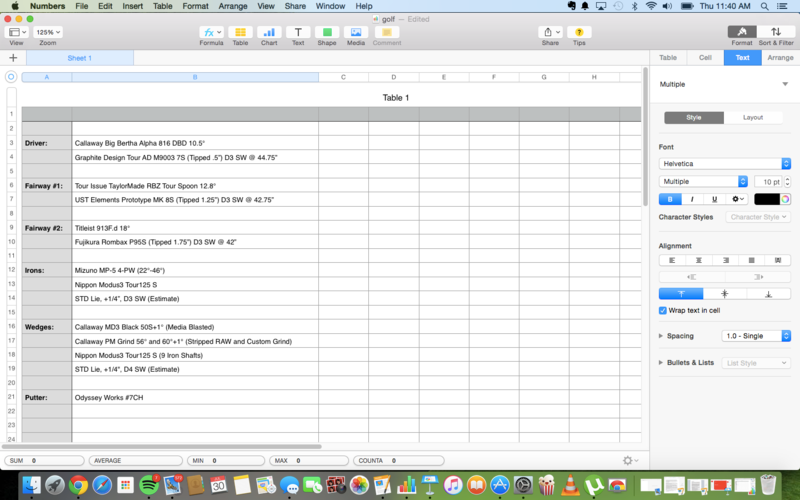Open Spotify from the Dock

coord(149,485)
